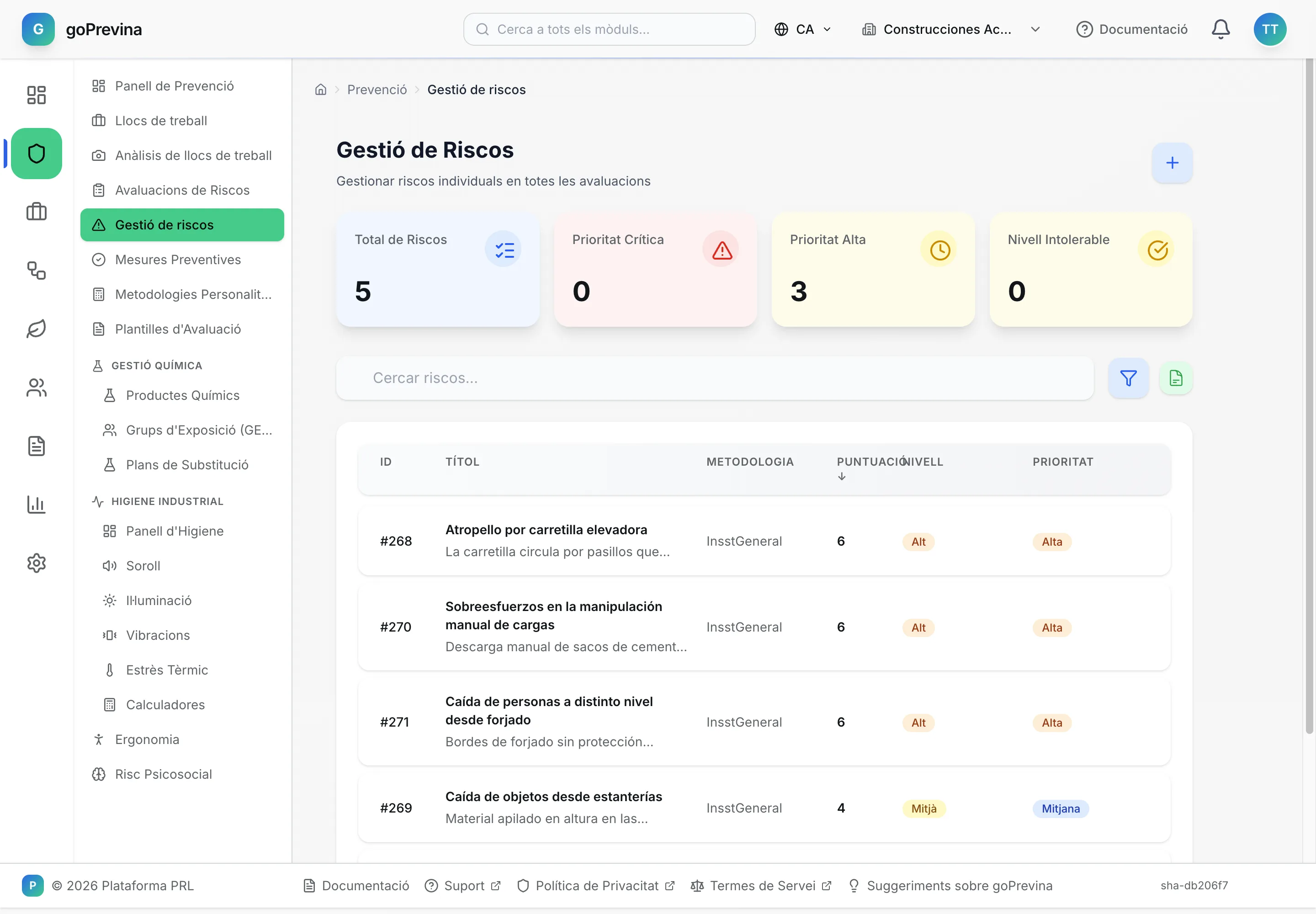The image size is (1316, 914).
Task: Open the Suport footer link
Action: pyautogui.click(x=463, y=886)
